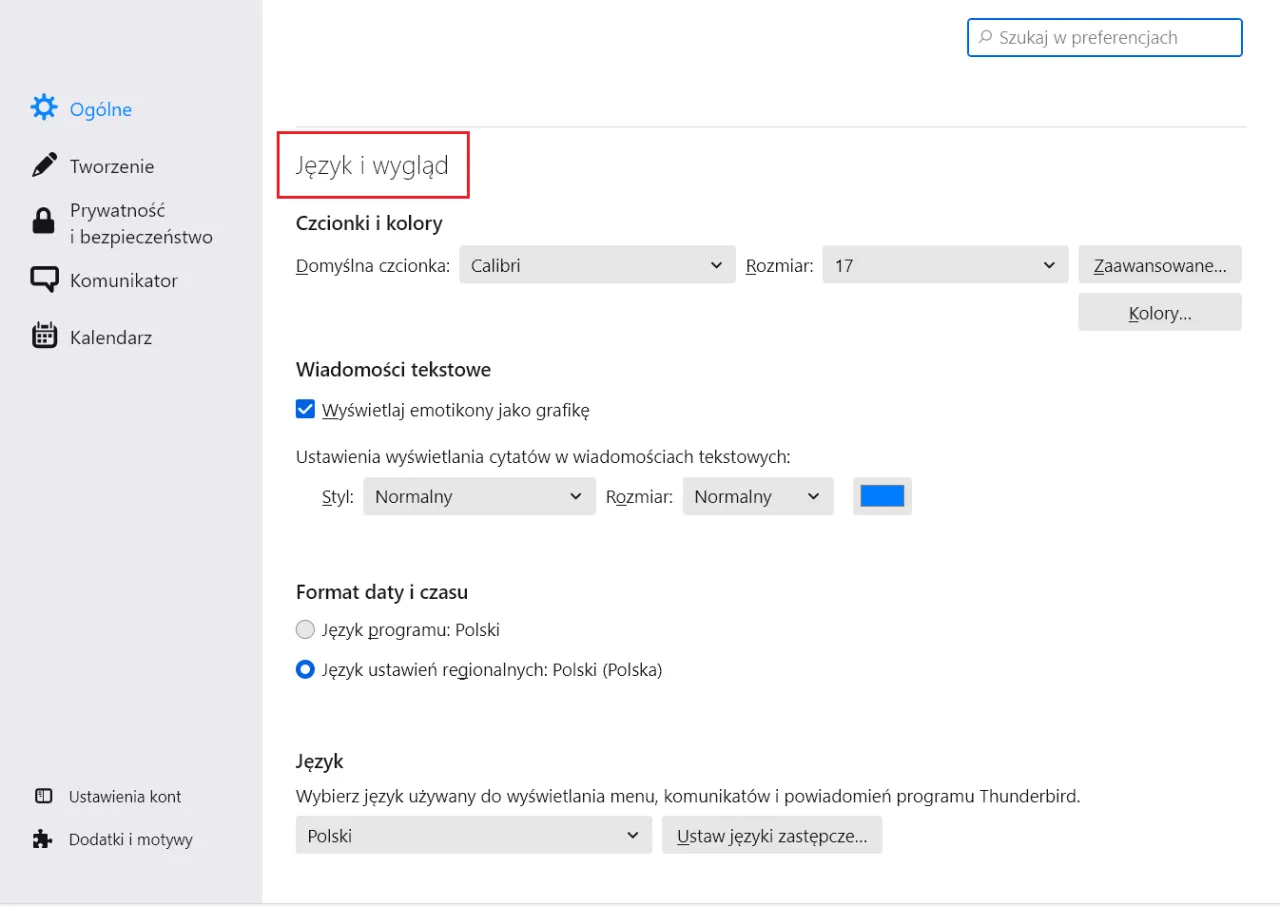This screenshot has height=906, width=1280.
Task: Open the Tworzenie section from the sidebar
Action: (111, 165)
